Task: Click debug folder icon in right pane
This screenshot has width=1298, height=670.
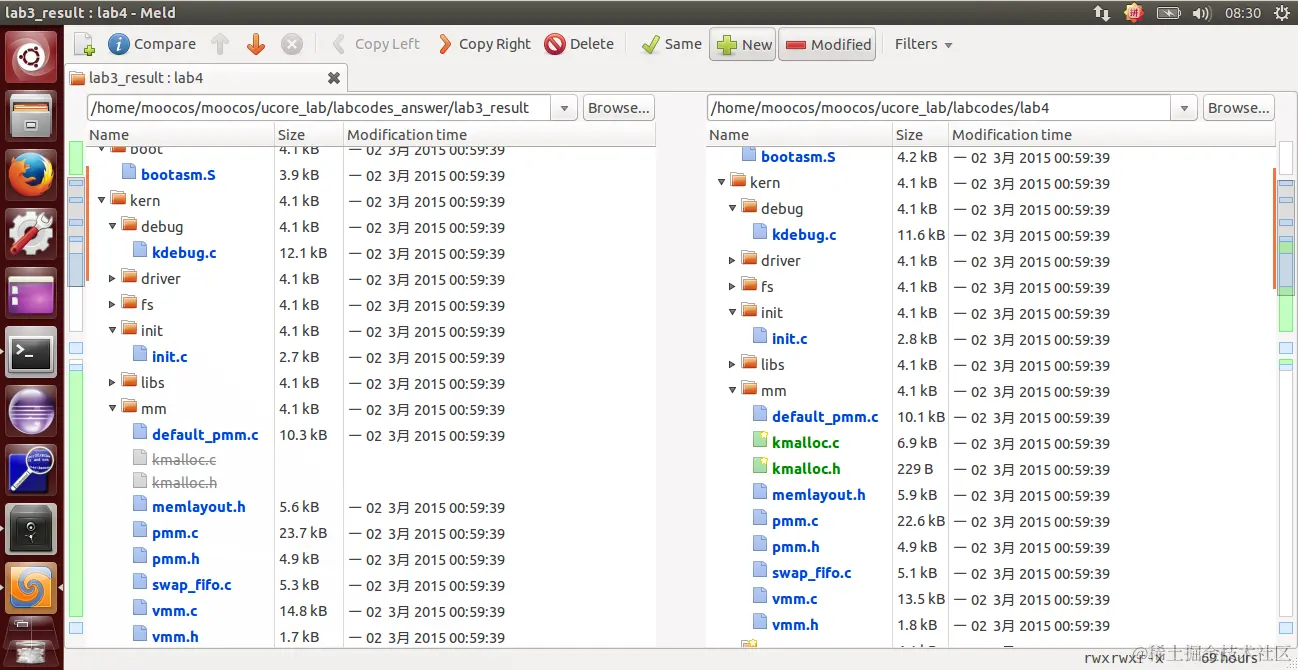Action: 749,208
